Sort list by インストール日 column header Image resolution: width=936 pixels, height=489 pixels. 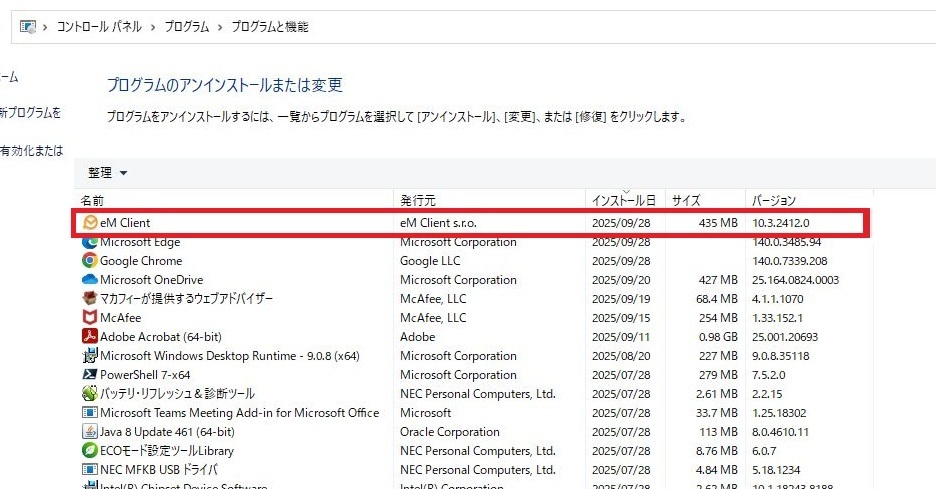click(624, 201)
